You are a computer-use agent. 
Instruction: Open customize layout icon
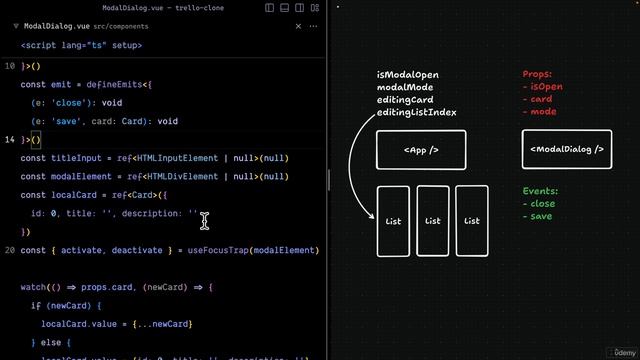click(x=315, y=8)
